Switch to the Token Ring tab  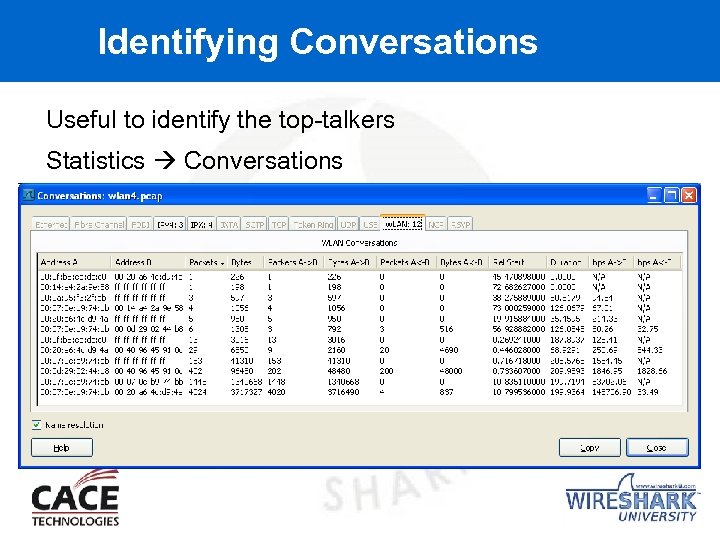coord(313,224)
